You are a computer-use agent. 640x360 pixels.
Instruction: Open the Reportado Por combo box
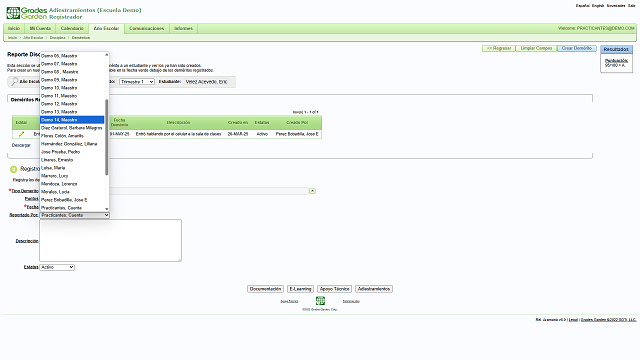(x=74, y=215)
